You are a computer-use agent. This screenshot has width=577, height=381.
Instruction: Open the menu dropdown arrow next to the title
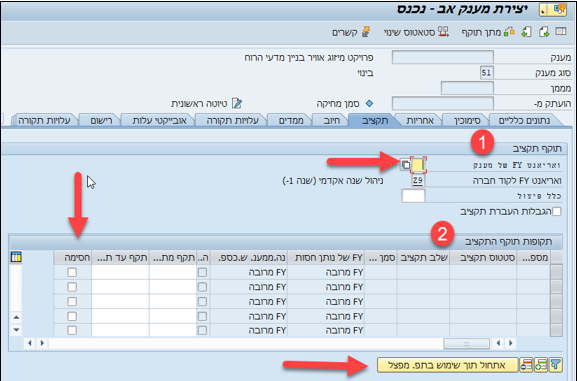(x=544, y=10)
